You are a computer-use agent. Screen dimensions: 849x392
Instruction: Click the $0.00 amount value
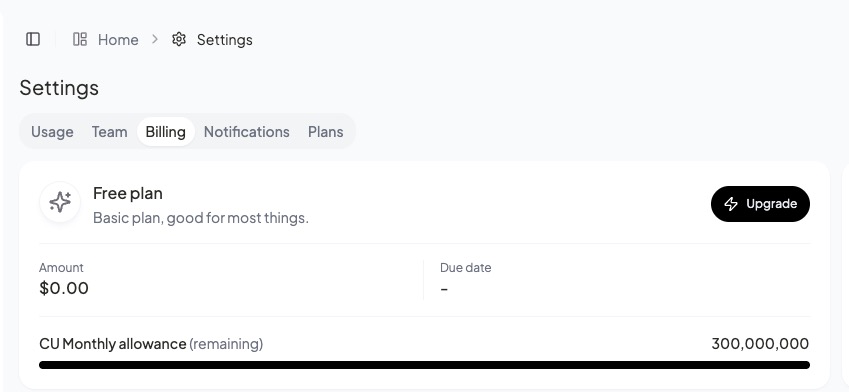(x=64, y=288)
